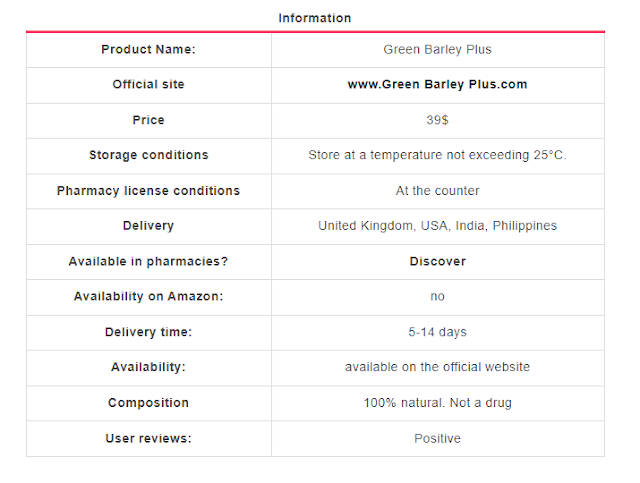Select the Green Barley Plus product name
This screenshot has height=483, width=640.
point(437,49)
